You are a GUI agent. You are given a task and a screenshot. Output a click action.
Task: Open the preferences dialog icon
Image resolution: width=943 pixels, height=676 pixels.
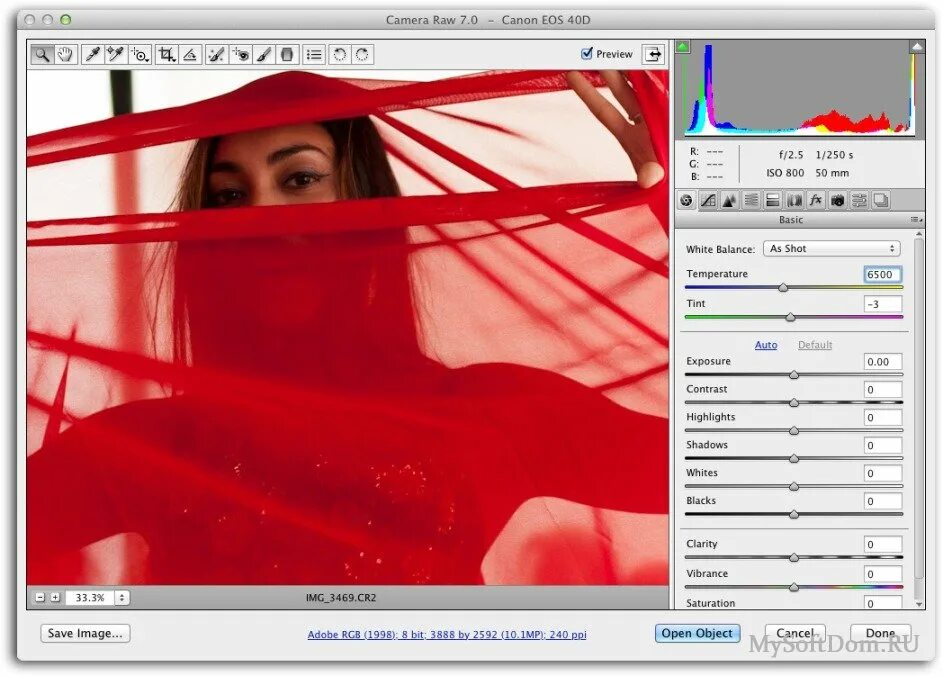(313, 55)
